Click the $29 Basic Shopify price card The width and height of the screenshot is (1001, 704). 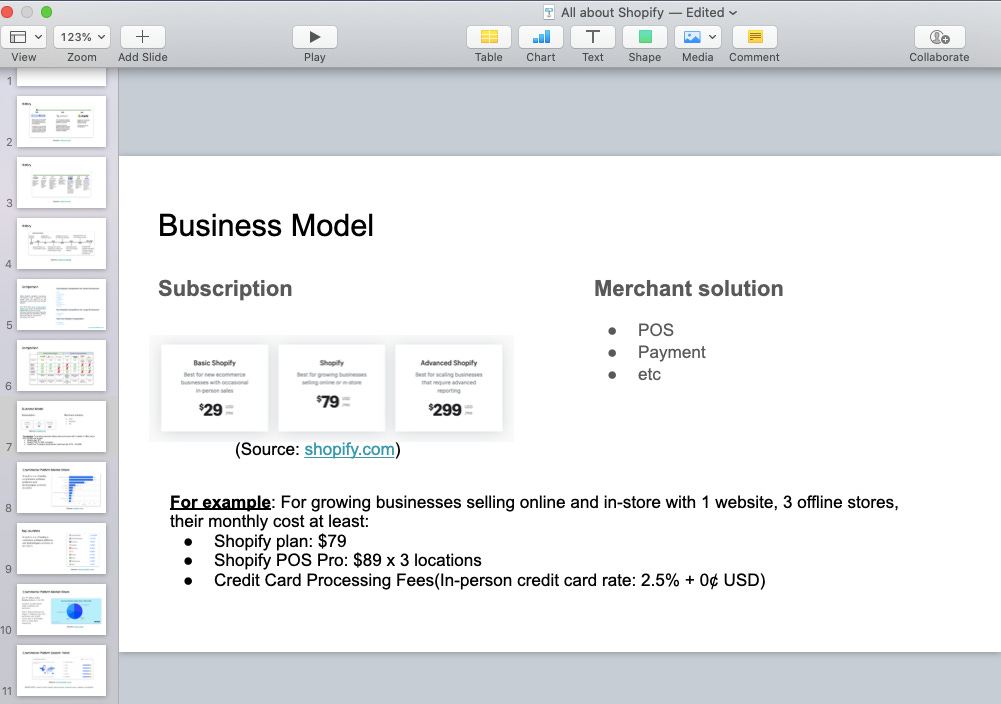tap(214, 388)
